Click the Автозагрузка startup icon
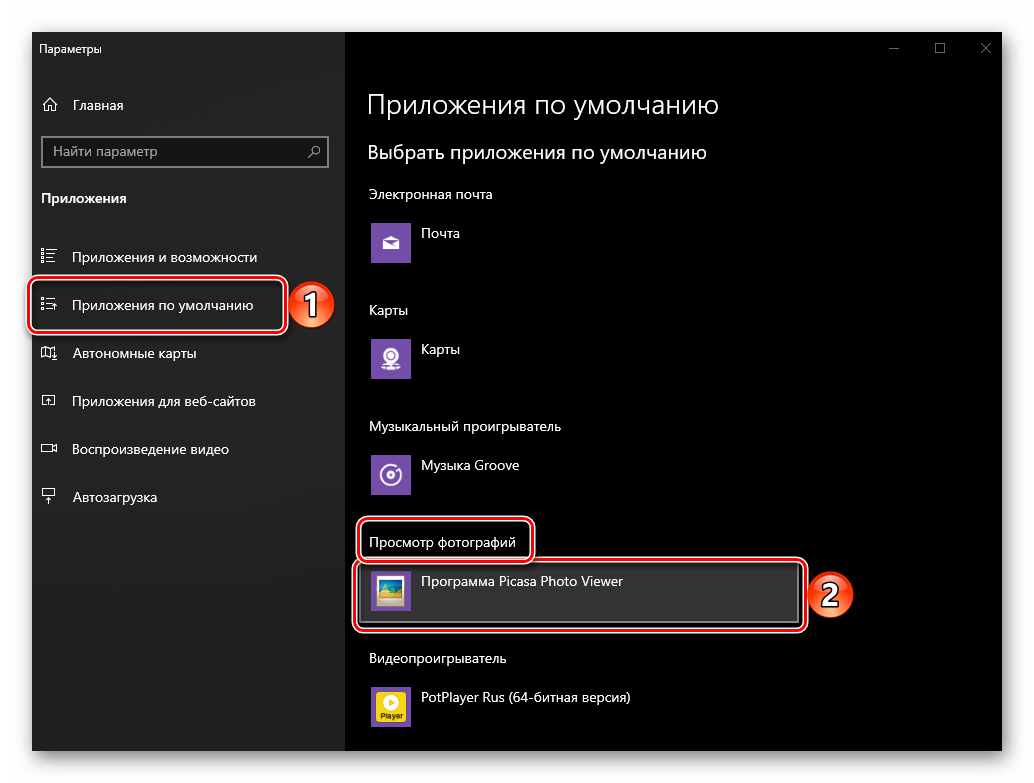The image size is (1034, 783). click(x=49, y=497)
